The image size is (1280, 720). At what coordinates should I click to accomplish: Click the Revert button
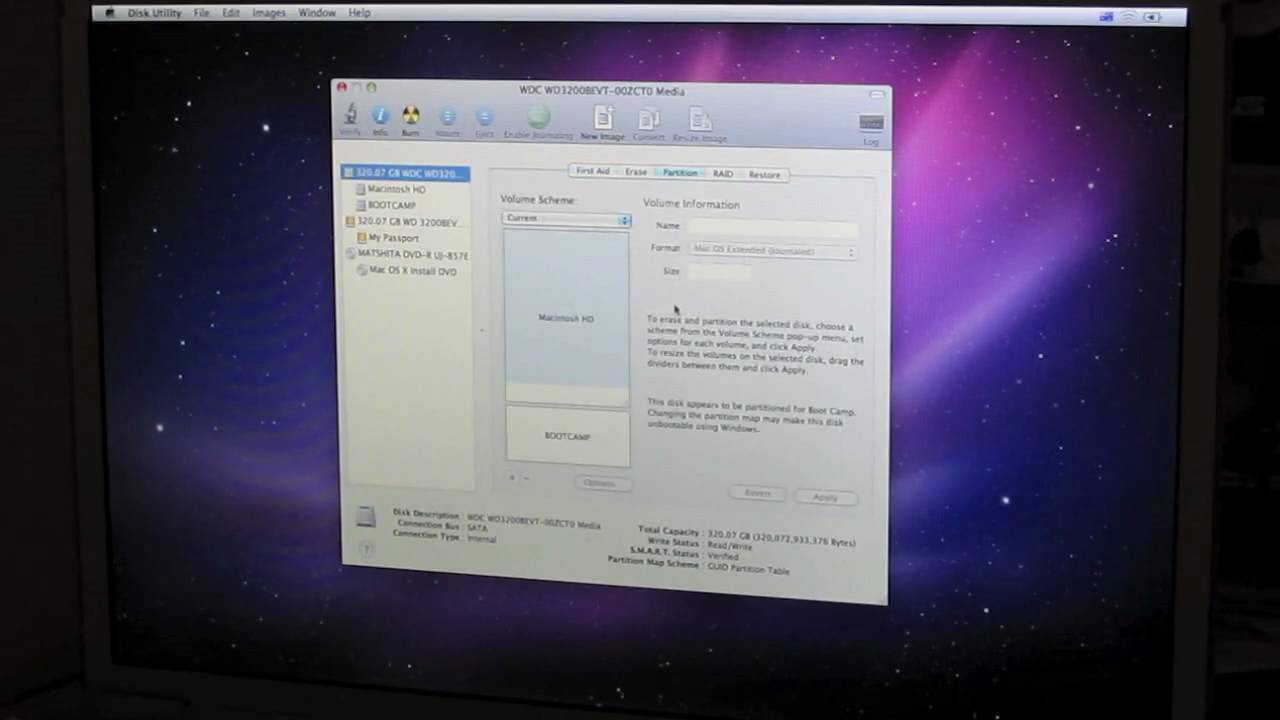758,493
